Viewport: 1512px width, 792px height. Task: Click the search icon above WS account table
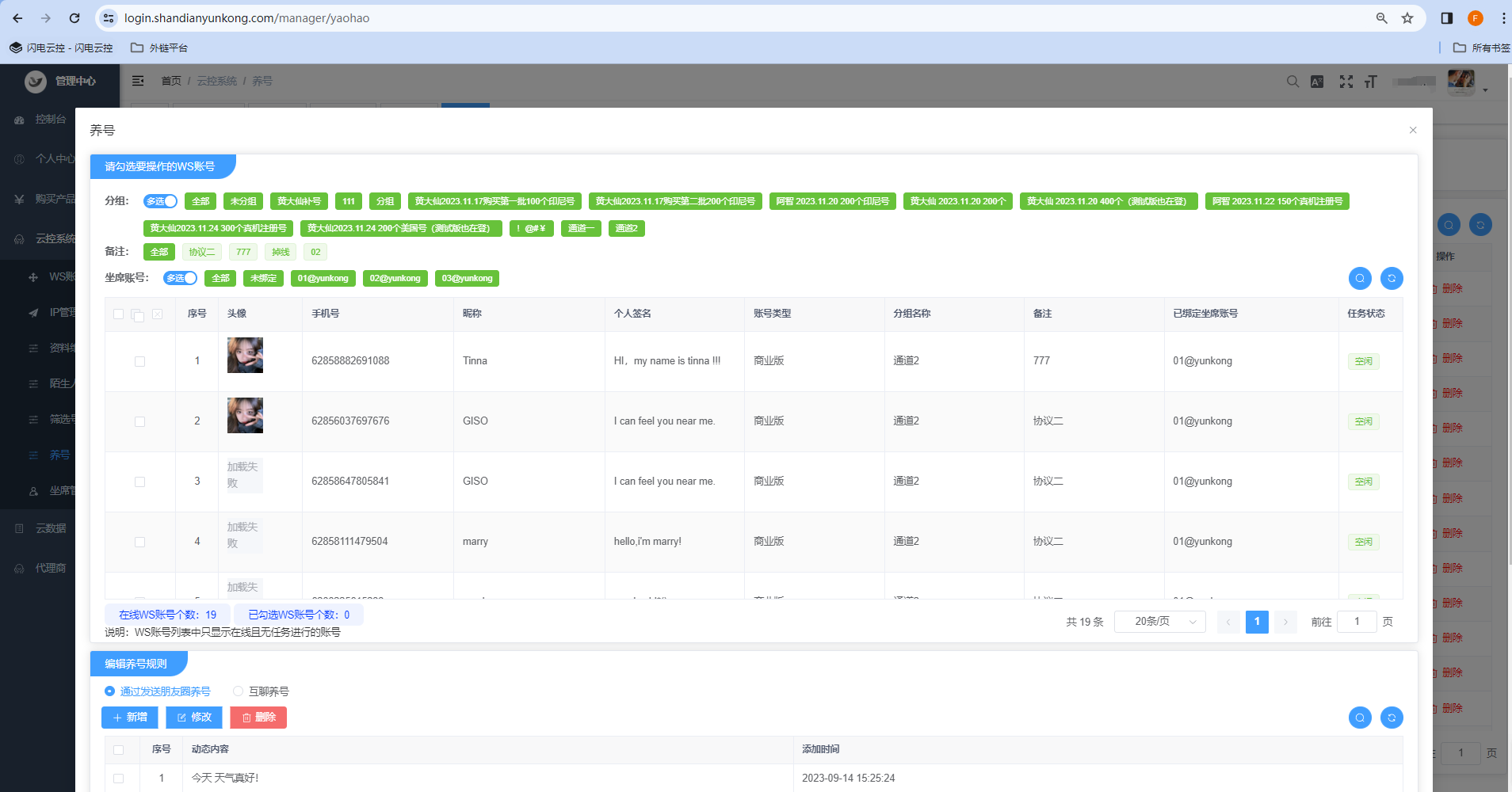pos(1360,278)
